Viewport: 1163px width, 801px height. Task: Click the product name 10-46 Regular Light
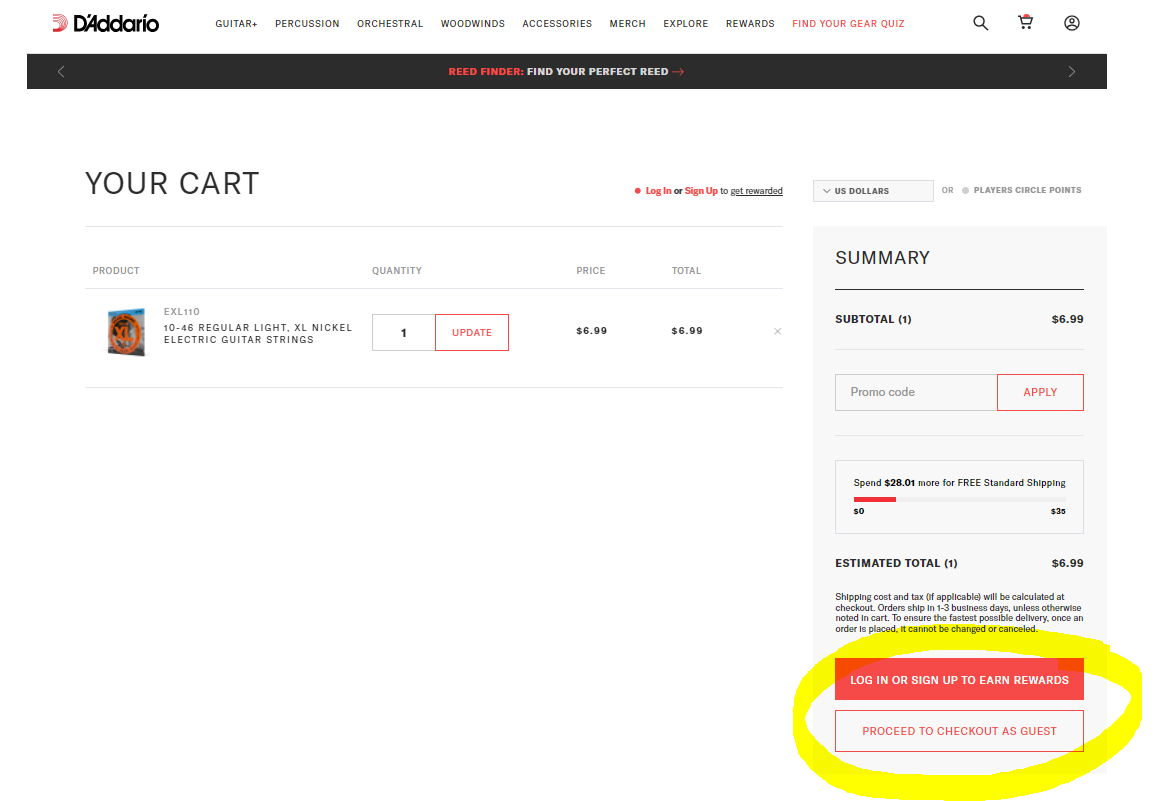coord(258,334)
